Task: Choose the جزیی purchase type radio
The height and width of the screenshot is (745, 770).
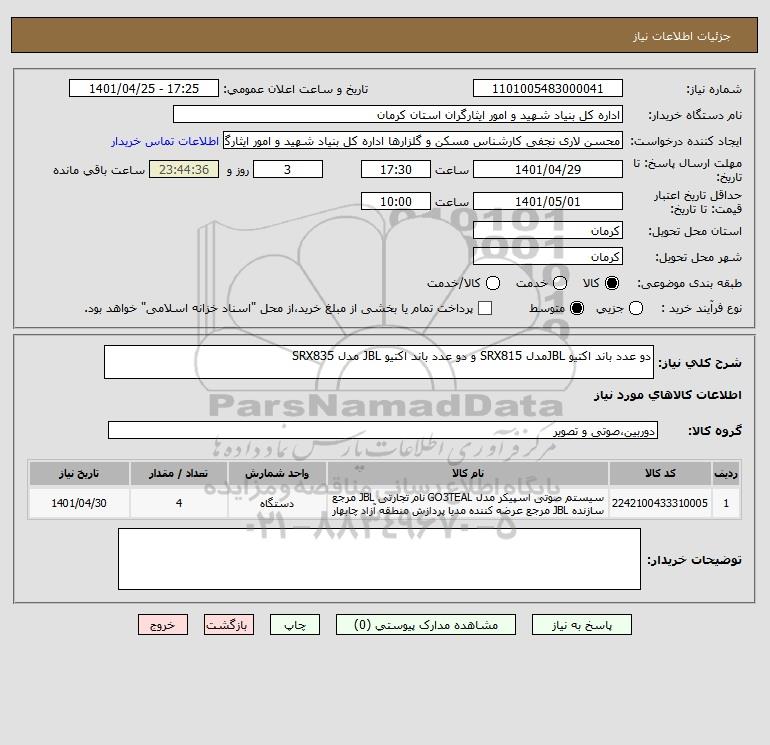Action: pyautogui.click(x=636, y=308)
